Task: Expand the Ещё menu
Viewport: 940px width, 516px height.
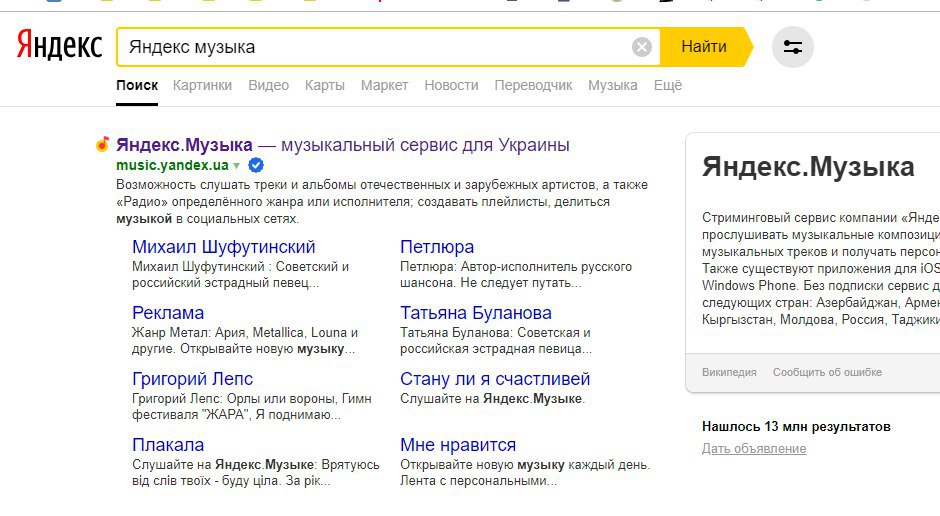Action: click(x=668, y=85)
